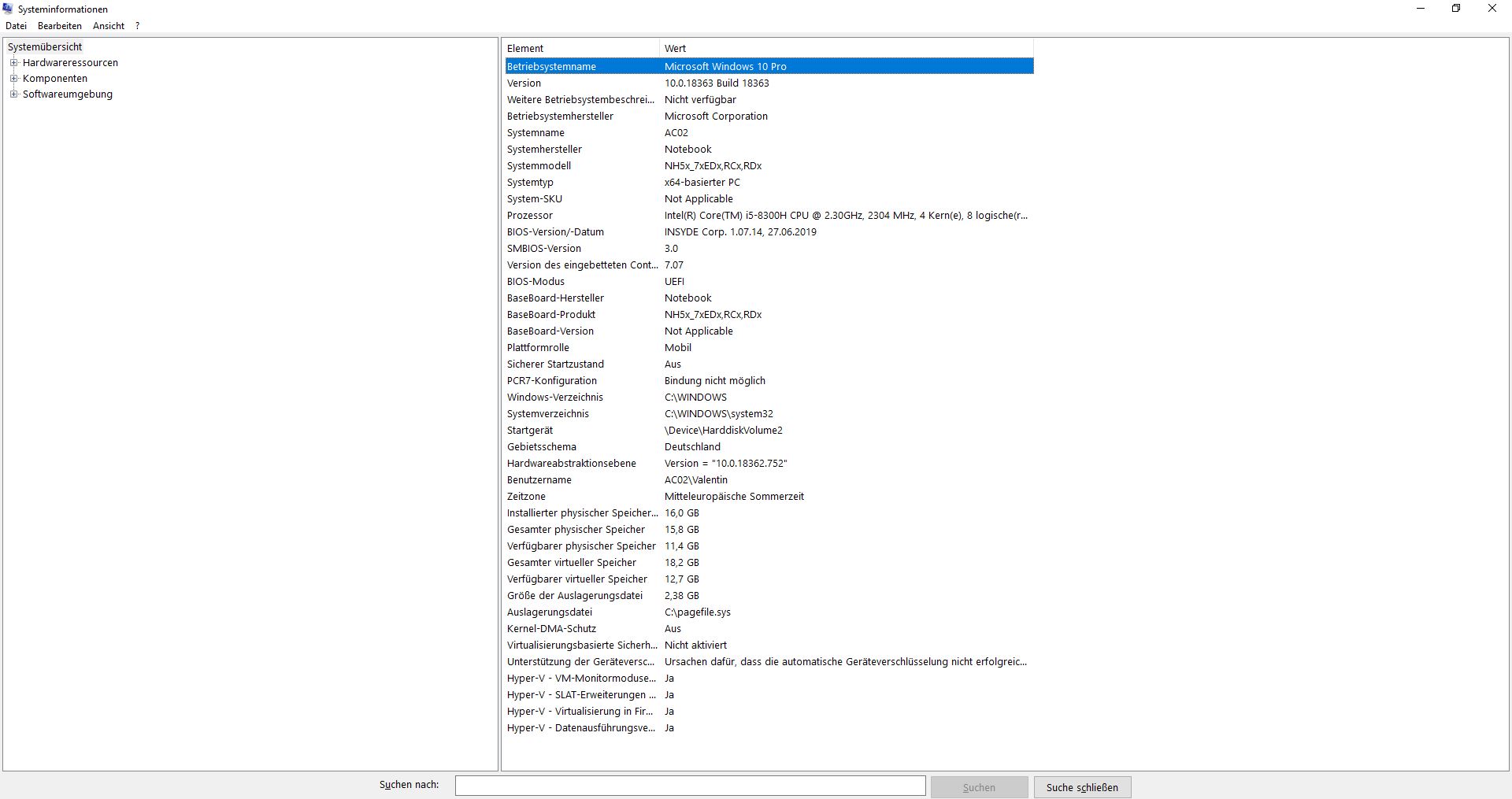Viewport: 1512px width, 799px height.
Task: Select the Systemverzeichnis row
Action: (x=769, y=414)
